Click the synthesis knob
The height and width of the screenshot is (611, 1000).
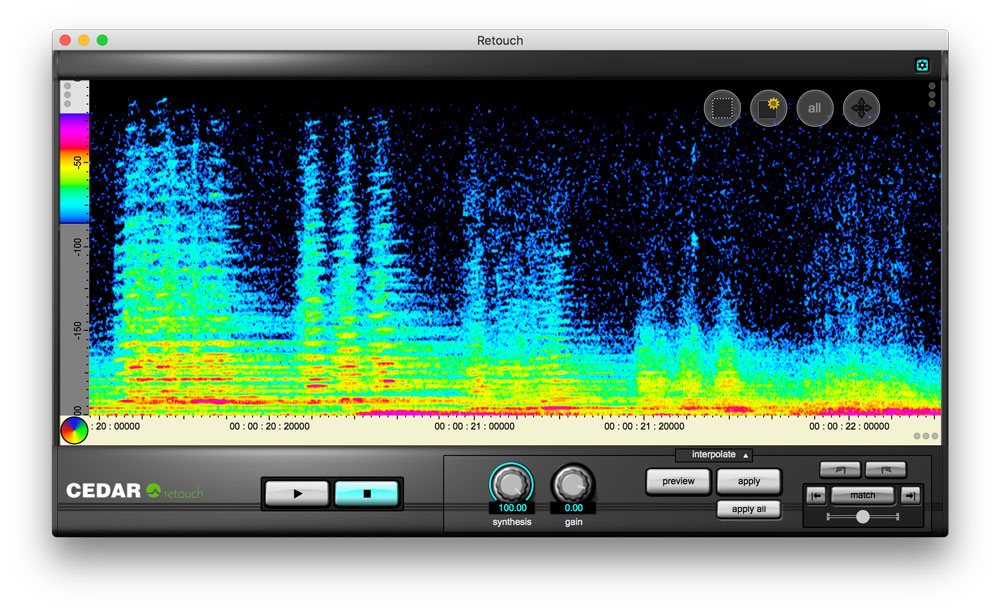pyautogui.click(x=511, y=484)
